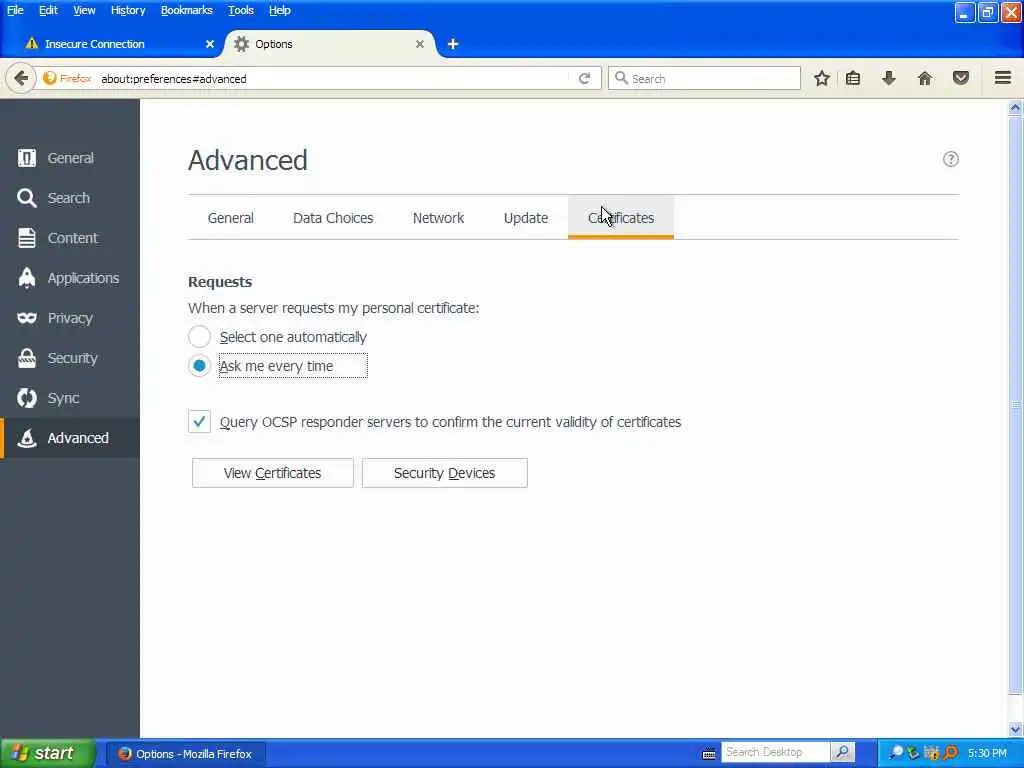Open the File menu

(x=15, y=10)
